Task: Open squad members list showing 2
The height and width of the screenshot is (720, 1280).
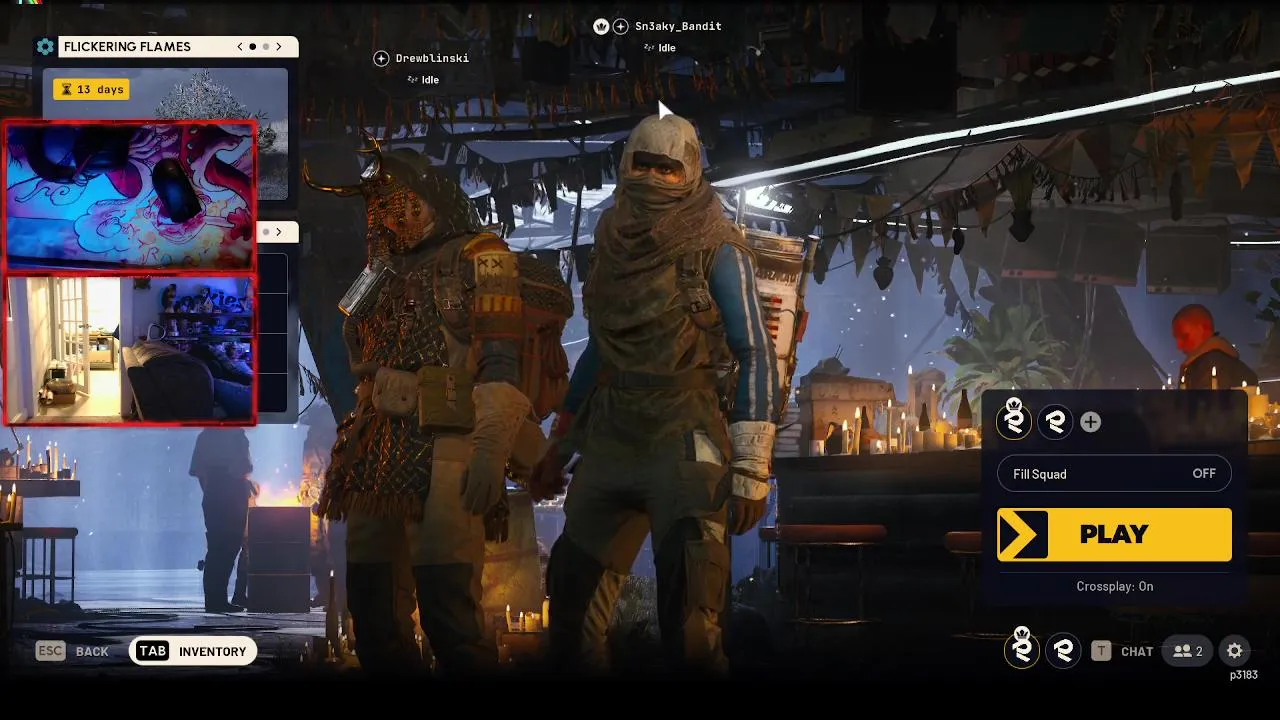Action: pyautogui.click(x=1187, y=651)
